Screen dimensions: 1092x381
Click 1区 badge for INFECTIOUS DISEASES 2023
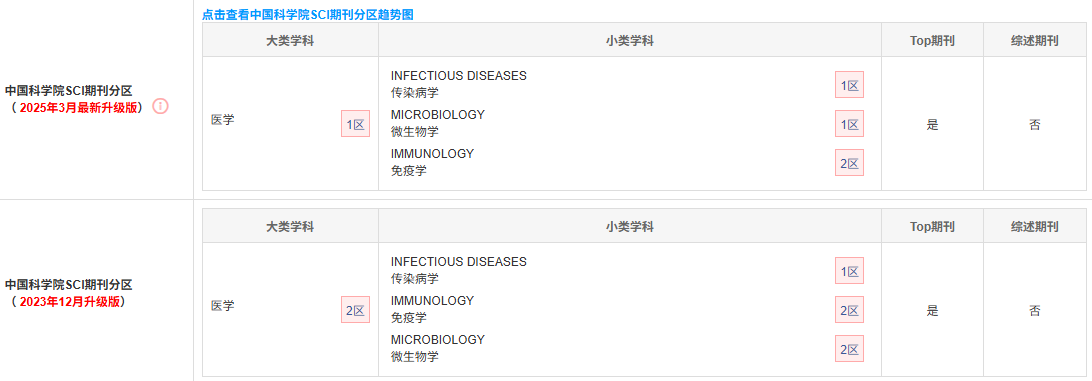pos(849,271)
